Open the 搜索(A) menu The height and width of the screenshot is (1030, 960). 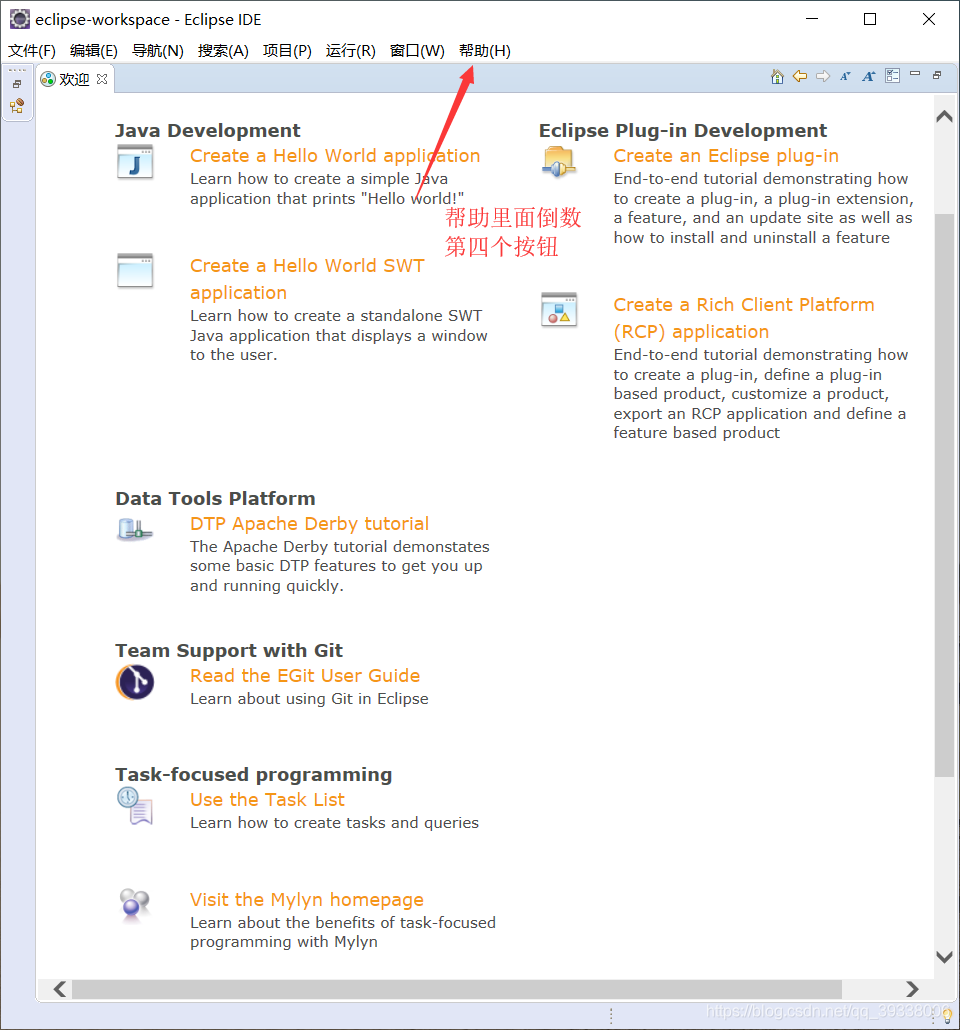(x=223, y=51)
